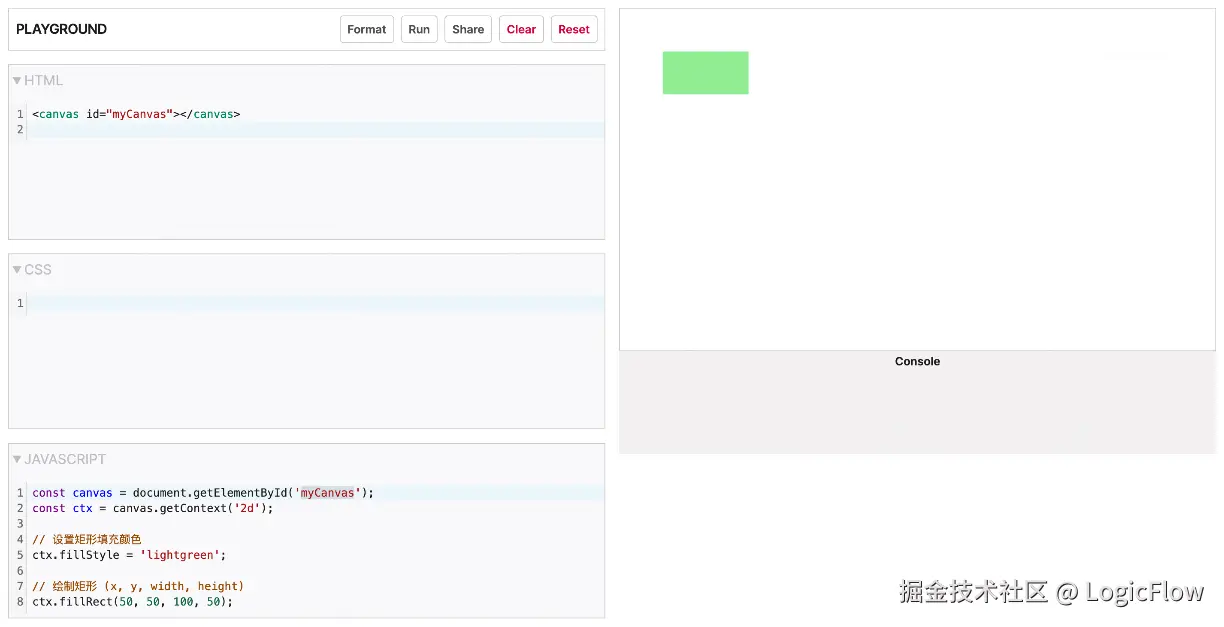This screenshot has height=627, width=1224.
Task: Click into the empty CSS editor line
Action: click(316, 303)
